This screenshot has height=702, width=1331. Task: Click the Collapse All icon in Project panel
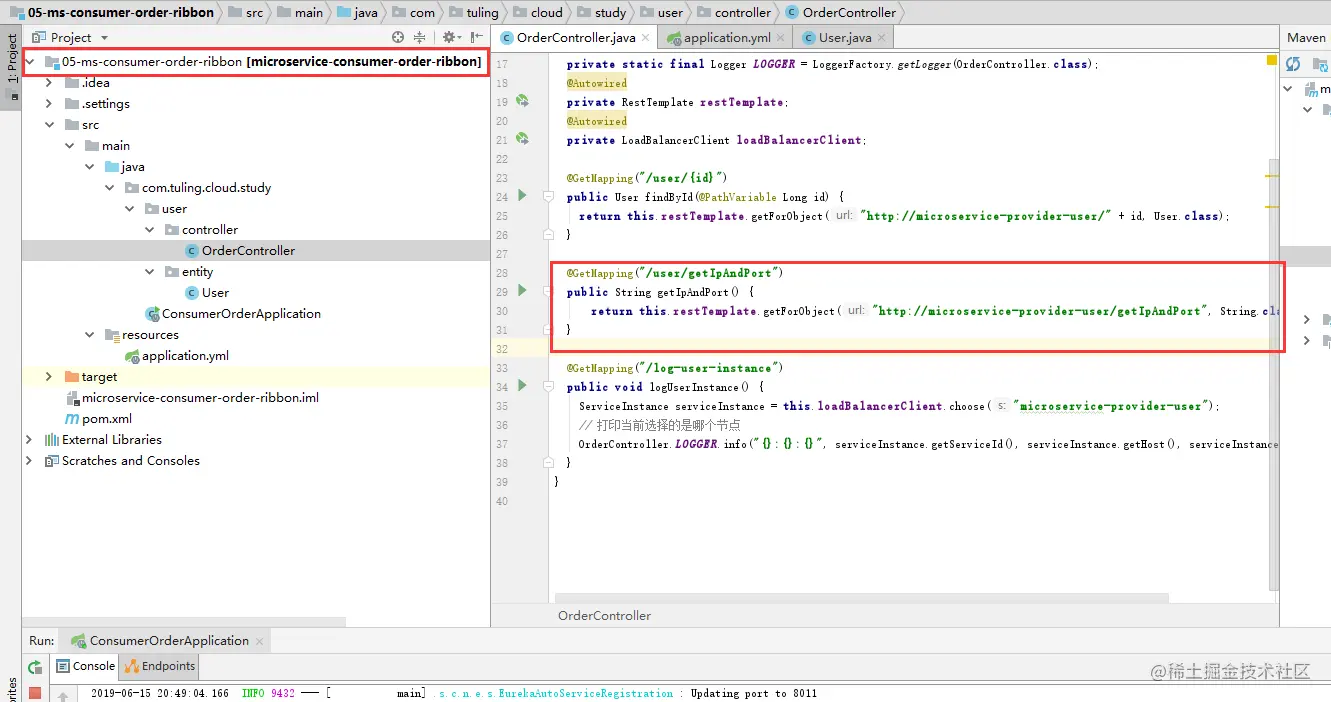tap(419, 37)
